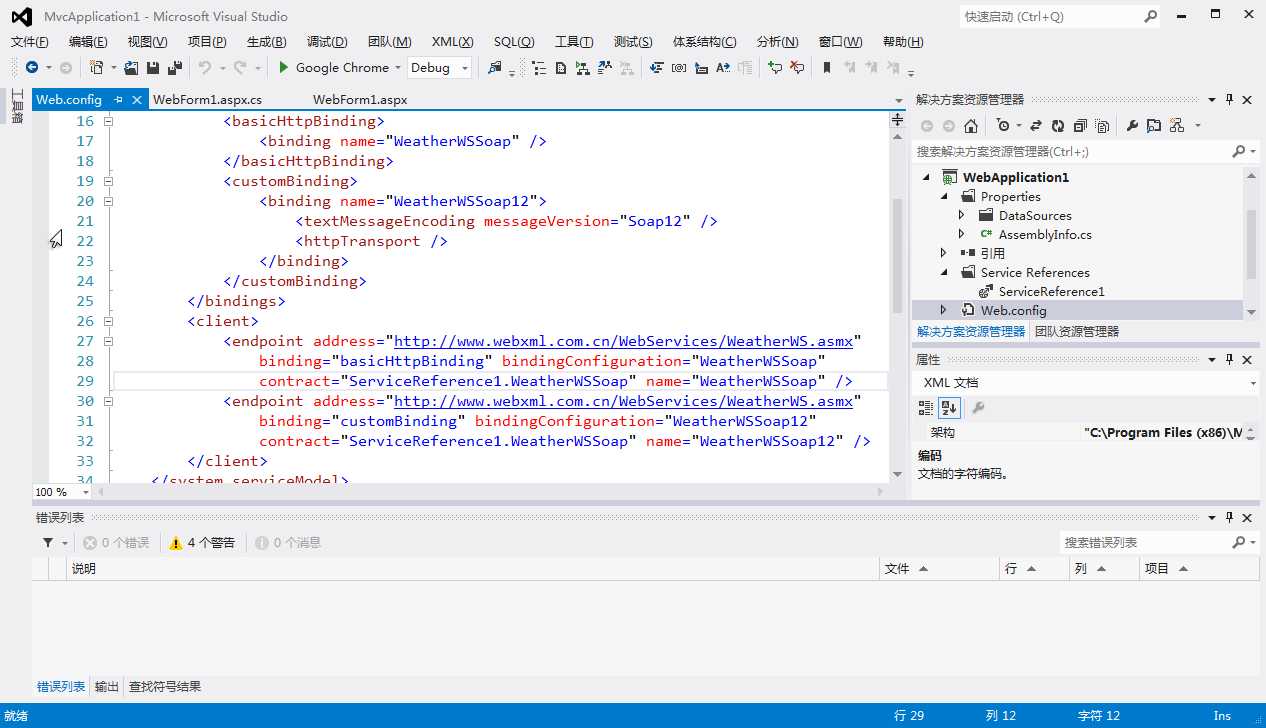The image size is (1266, 728).
Task: Click the error list filter funnel icon
Action: (48, 542)
